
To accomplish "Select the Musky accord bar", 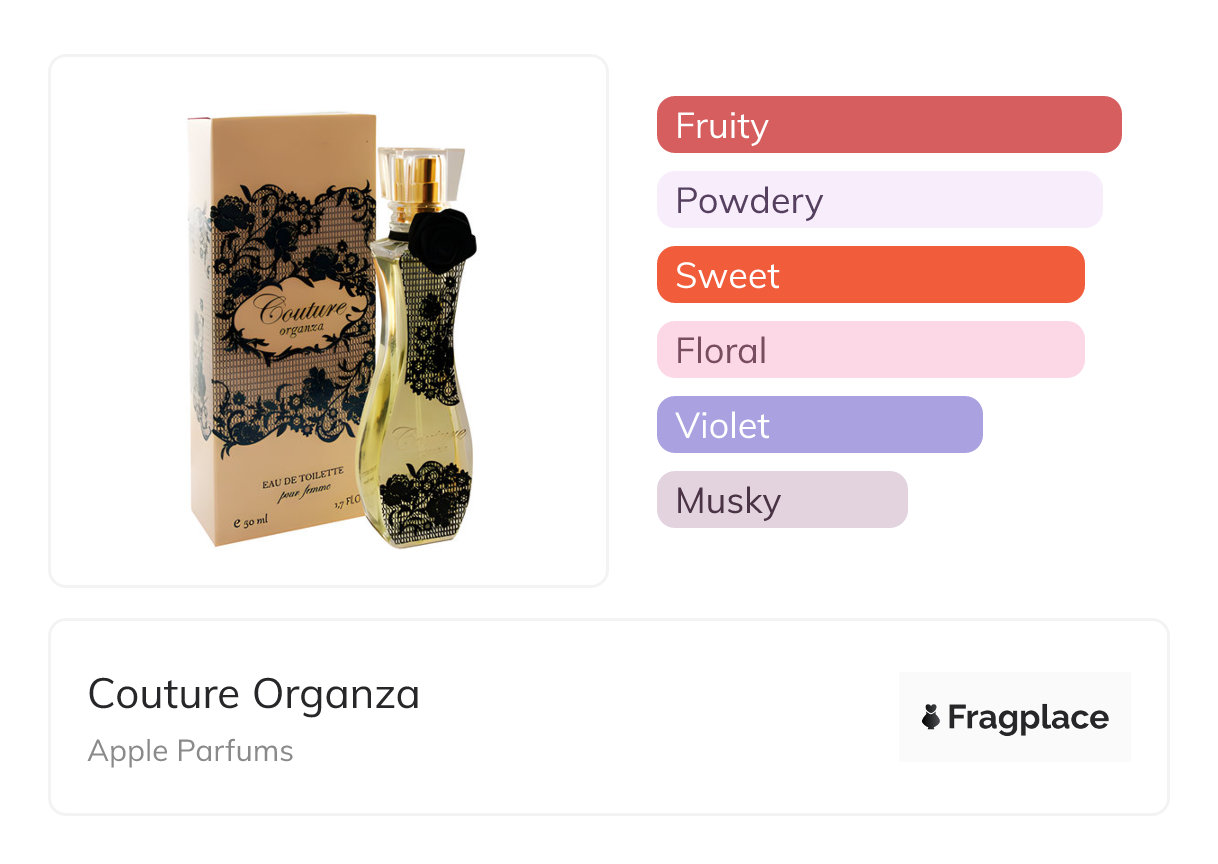I will 781,500.
